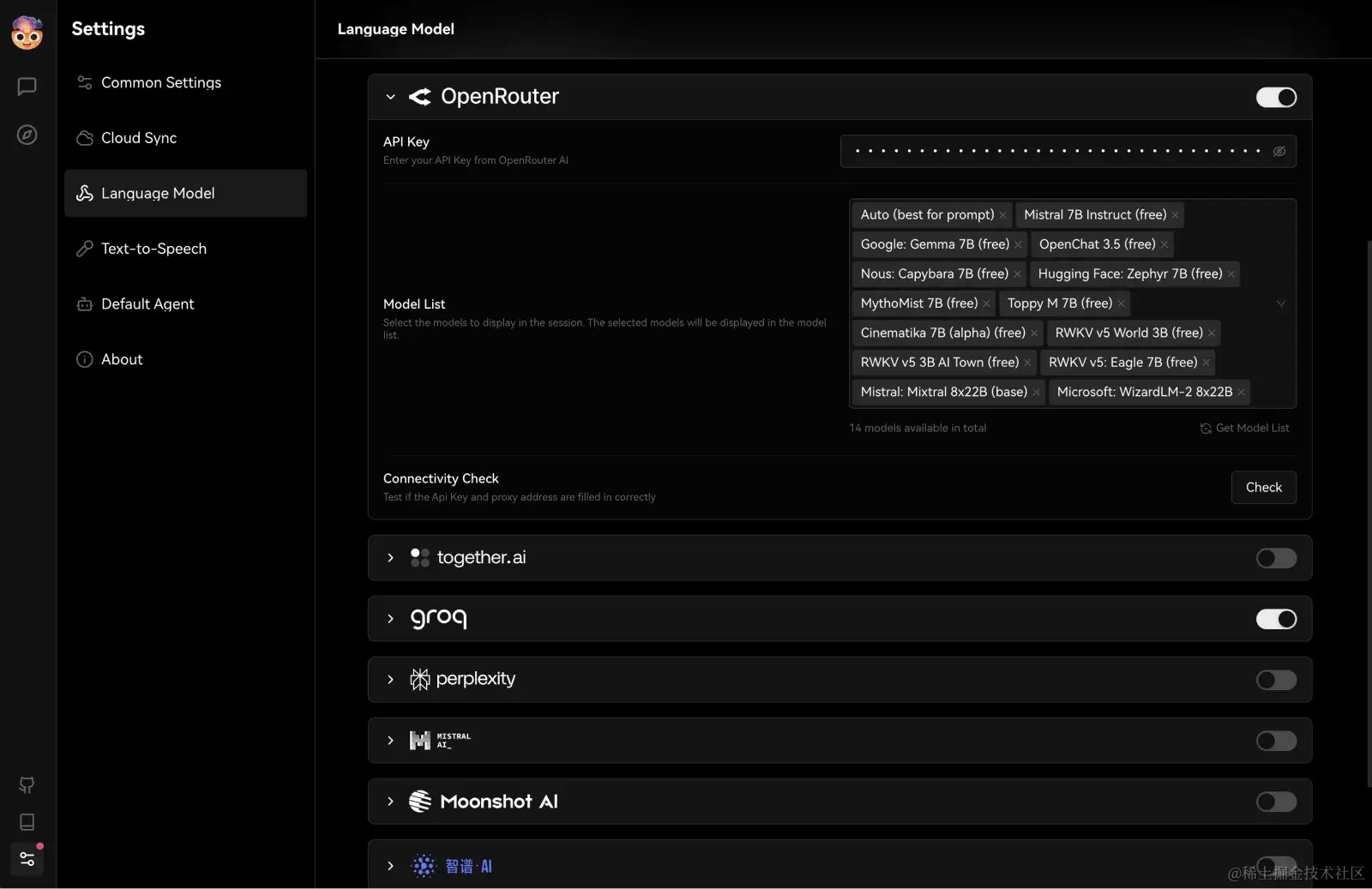Click inside the API Key input field

point(1055,151)
